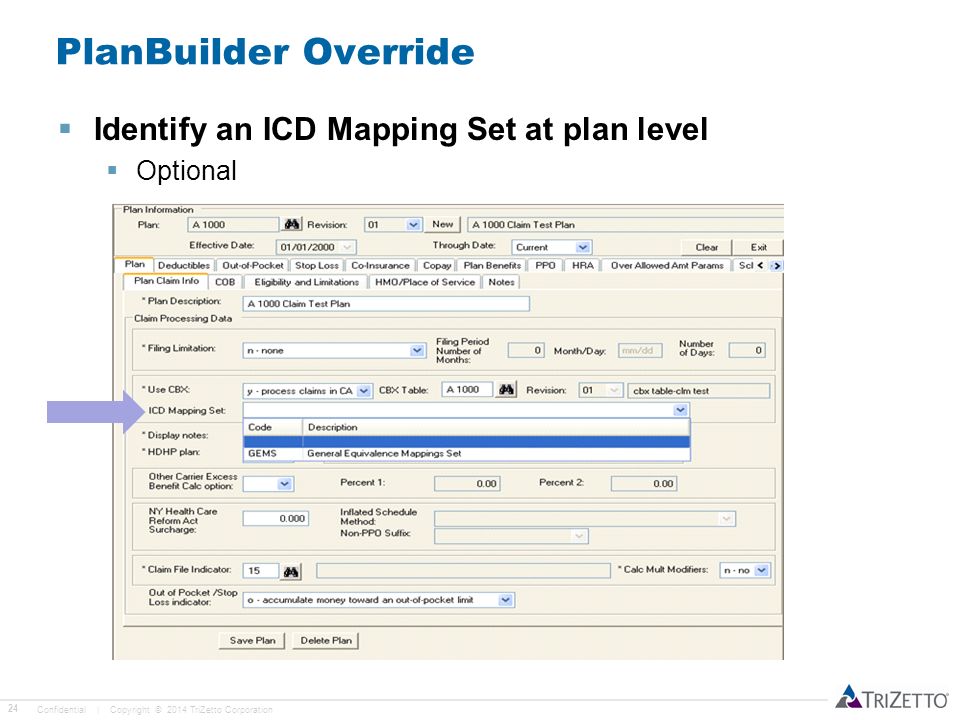Open the Effective Date dropdown

point(347,247)
